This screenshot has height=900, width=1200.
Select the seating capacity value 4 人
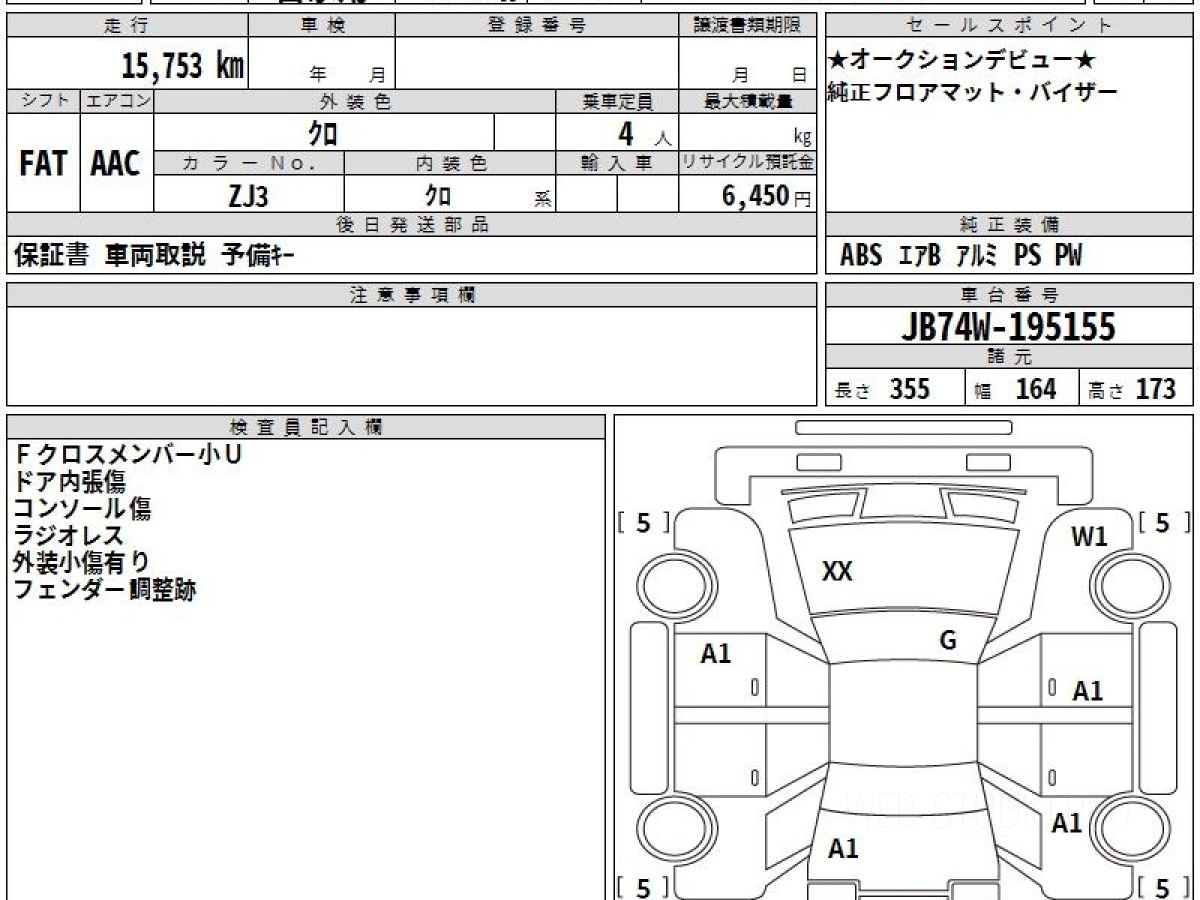[x=644, y=135]
